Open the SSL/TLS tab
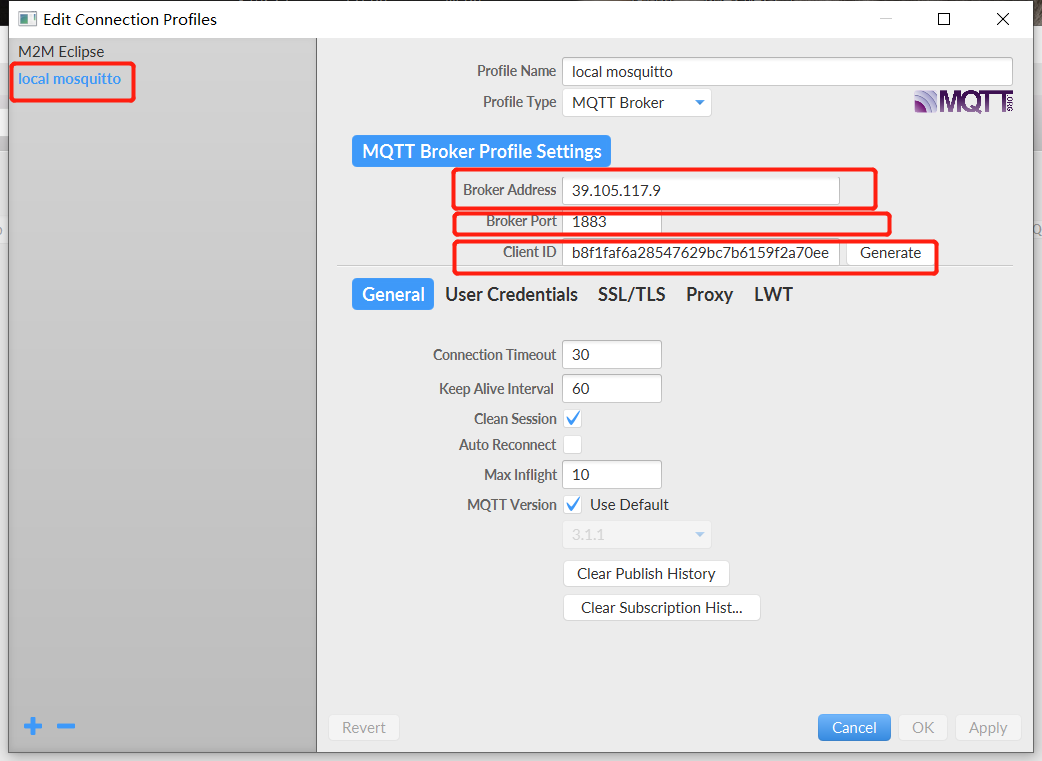The width and height of the screenshot is (1042, 761). click(x=631, y=294)
